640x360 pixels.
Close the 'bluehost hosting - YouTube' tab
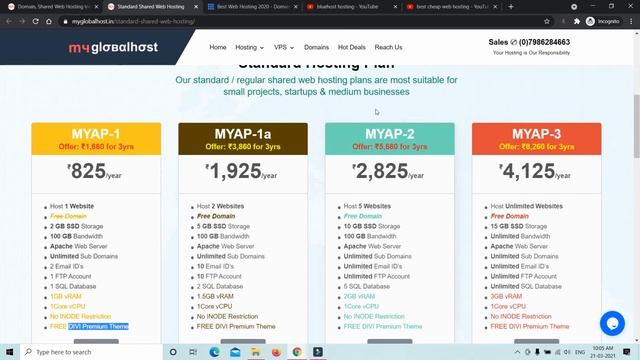[x=395, y=7]
